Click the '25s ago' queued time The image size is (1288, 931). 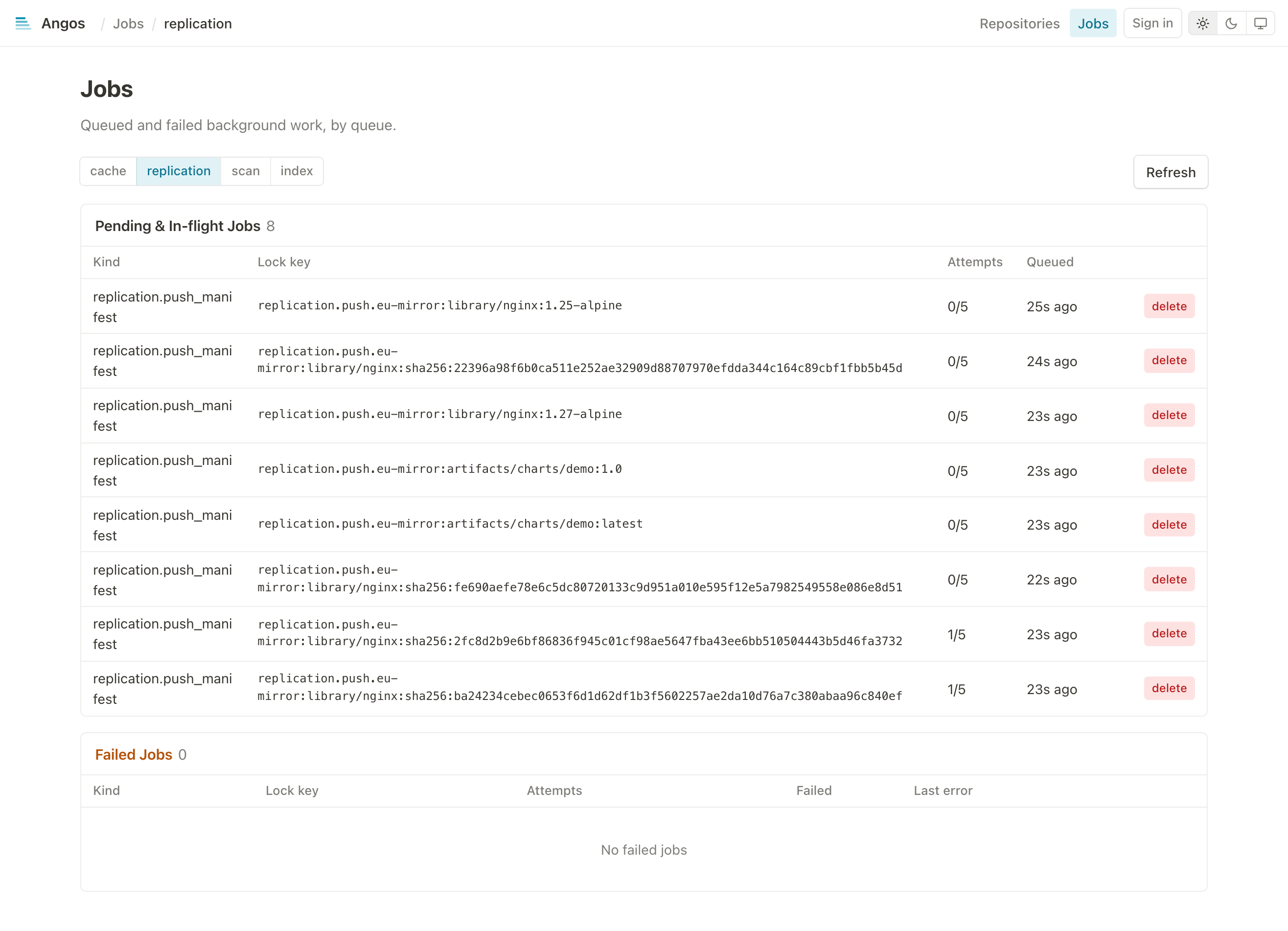(1051, 307)
